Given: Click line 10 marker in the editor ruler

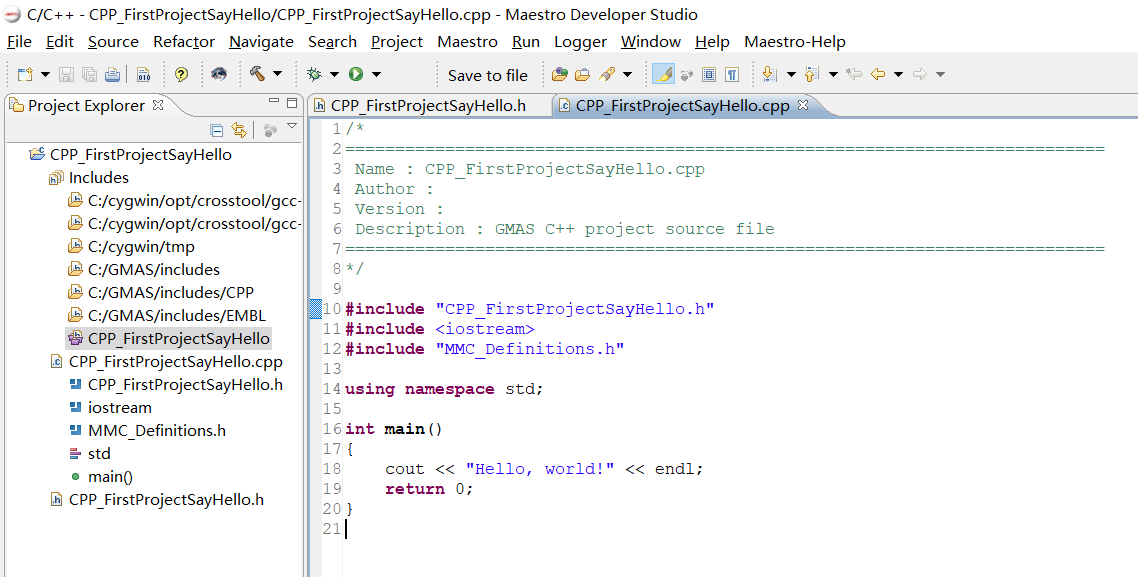Looking at the screenshot, I should [316, 308].
